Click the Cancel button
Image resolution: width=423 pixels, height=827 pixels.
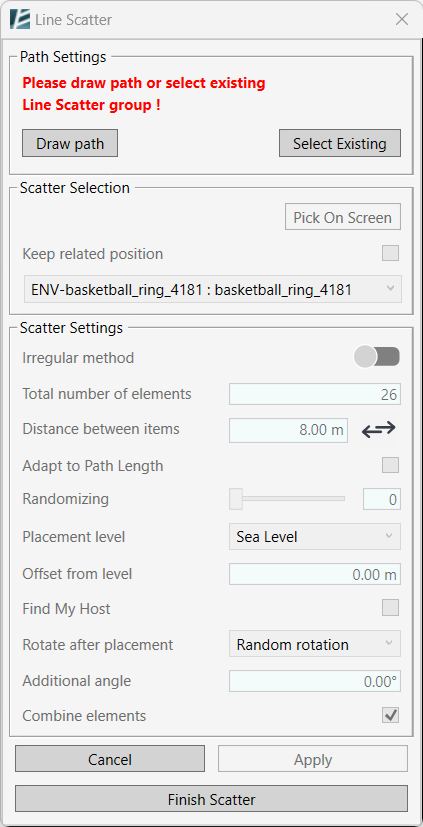(110, 759)
